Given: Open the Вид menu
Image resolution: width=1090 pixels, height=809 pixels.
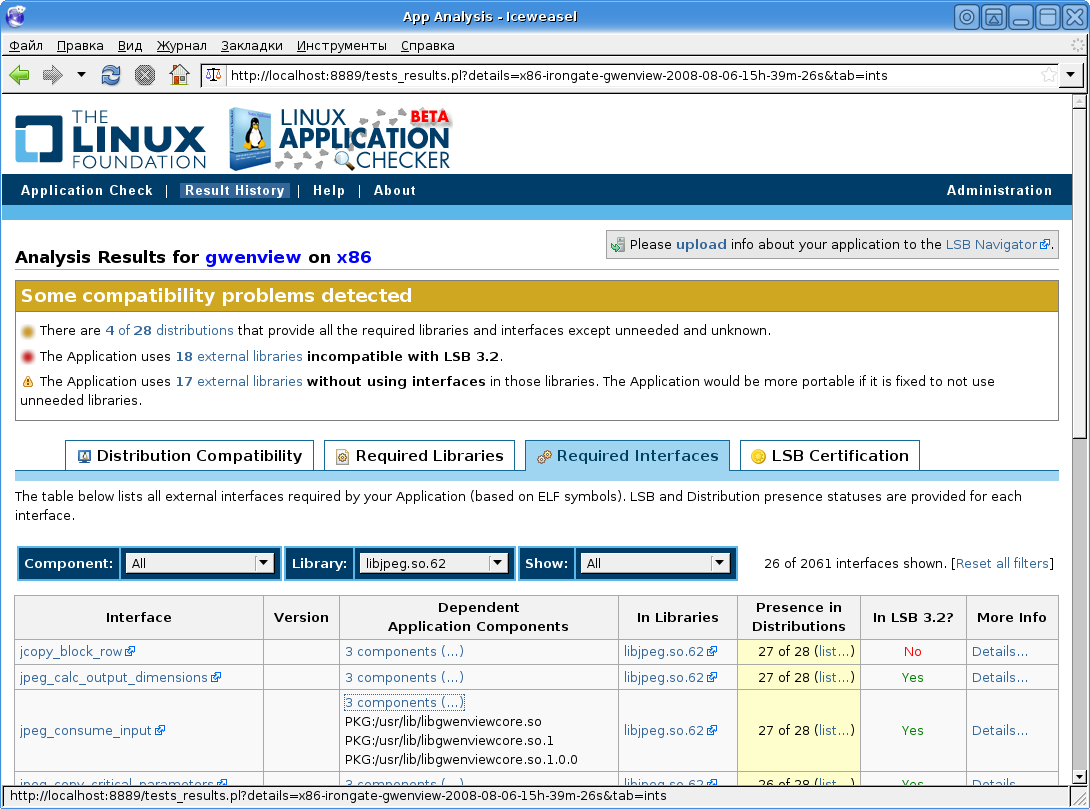Looking at the screenshot, I should pyautogui.click(x=130, y=45).
